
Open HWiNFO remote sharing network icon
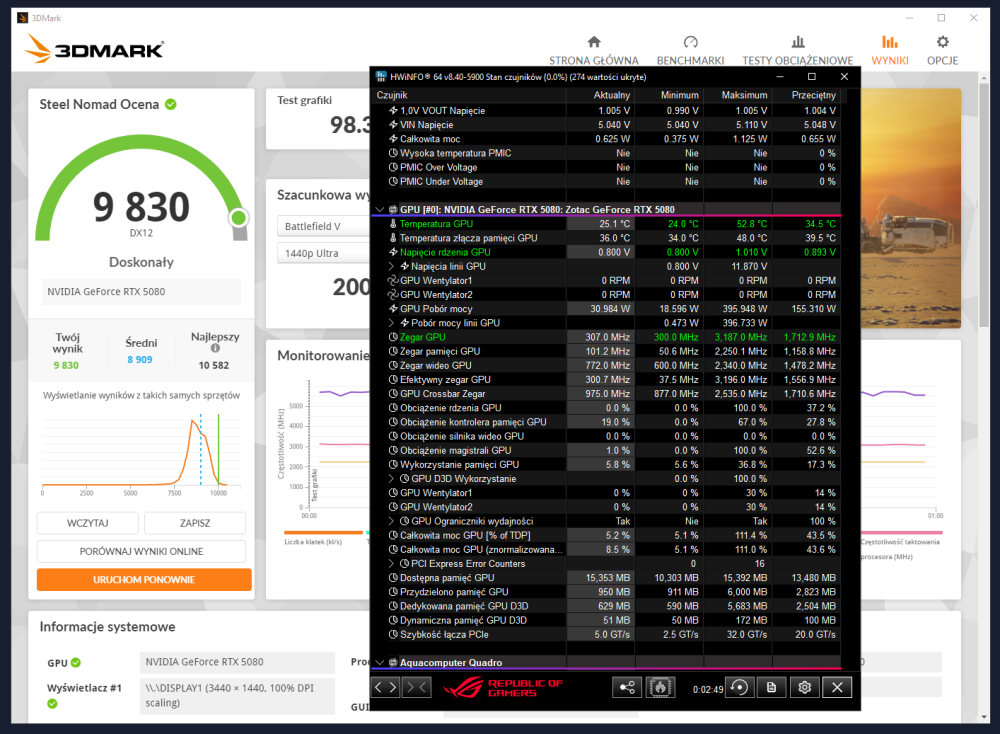click(628, 687)
